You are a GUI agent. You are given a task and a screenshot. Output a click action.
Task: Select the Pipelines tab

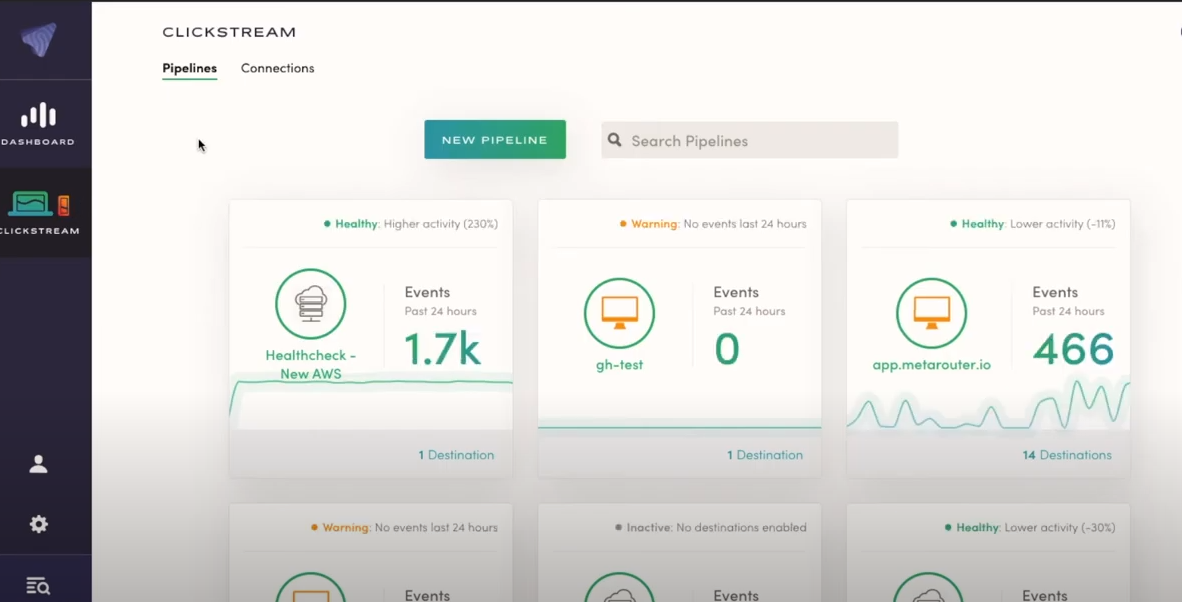click(189, 68)
